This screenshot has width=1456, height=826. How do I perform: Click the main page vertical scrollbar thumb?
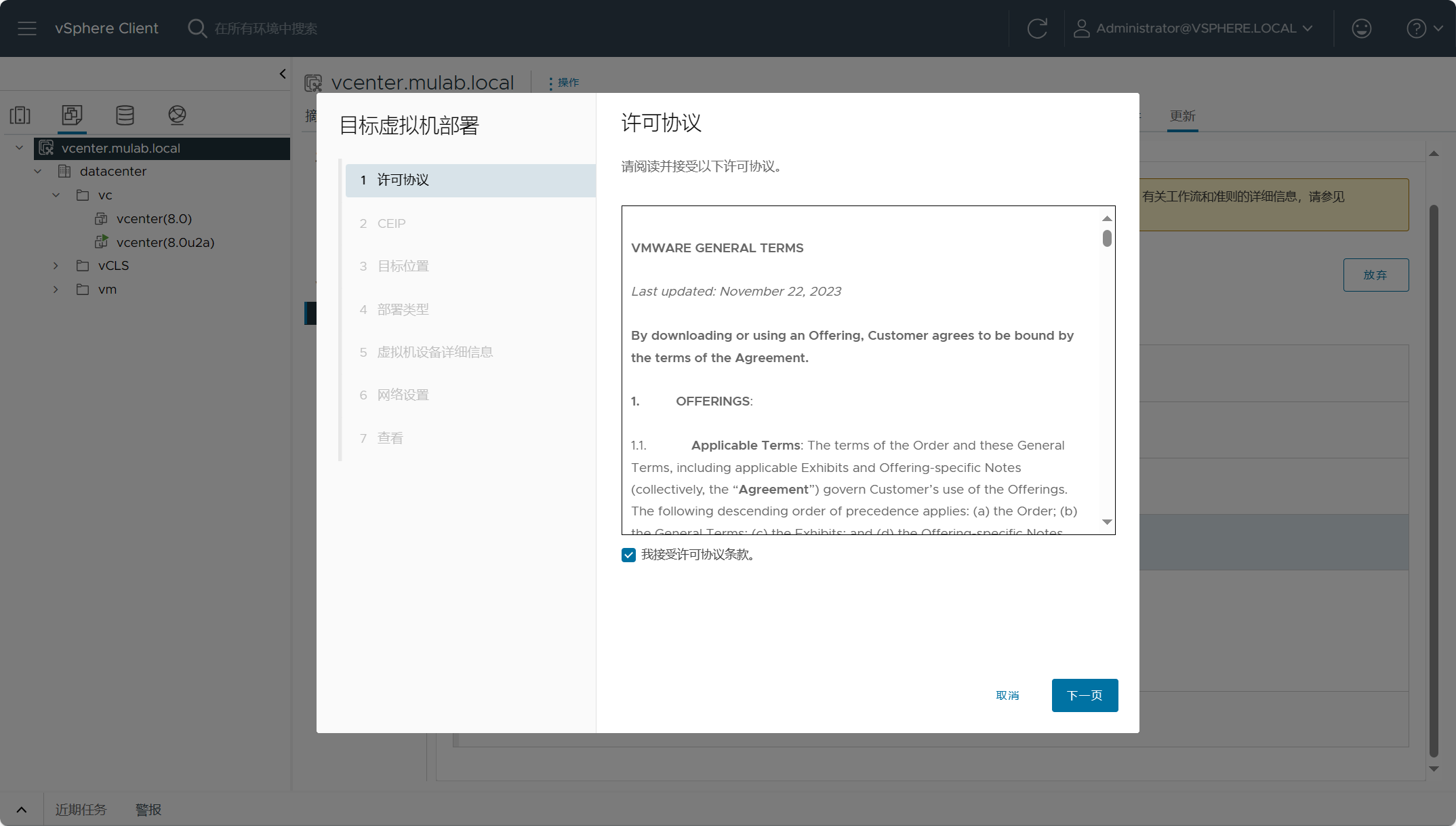click(1434, 480)
